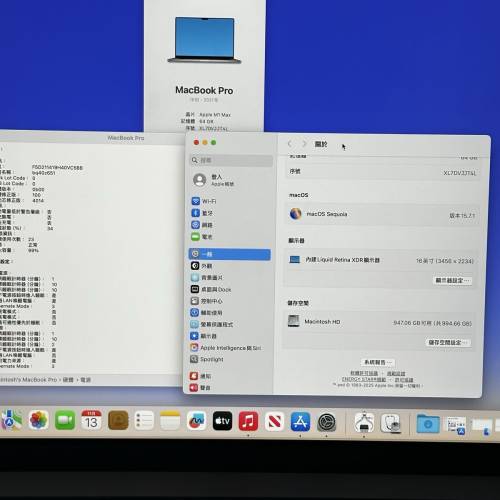
Task: Click the serial number XL7DVJJT4L in Settings
Action: pos(459,173)
